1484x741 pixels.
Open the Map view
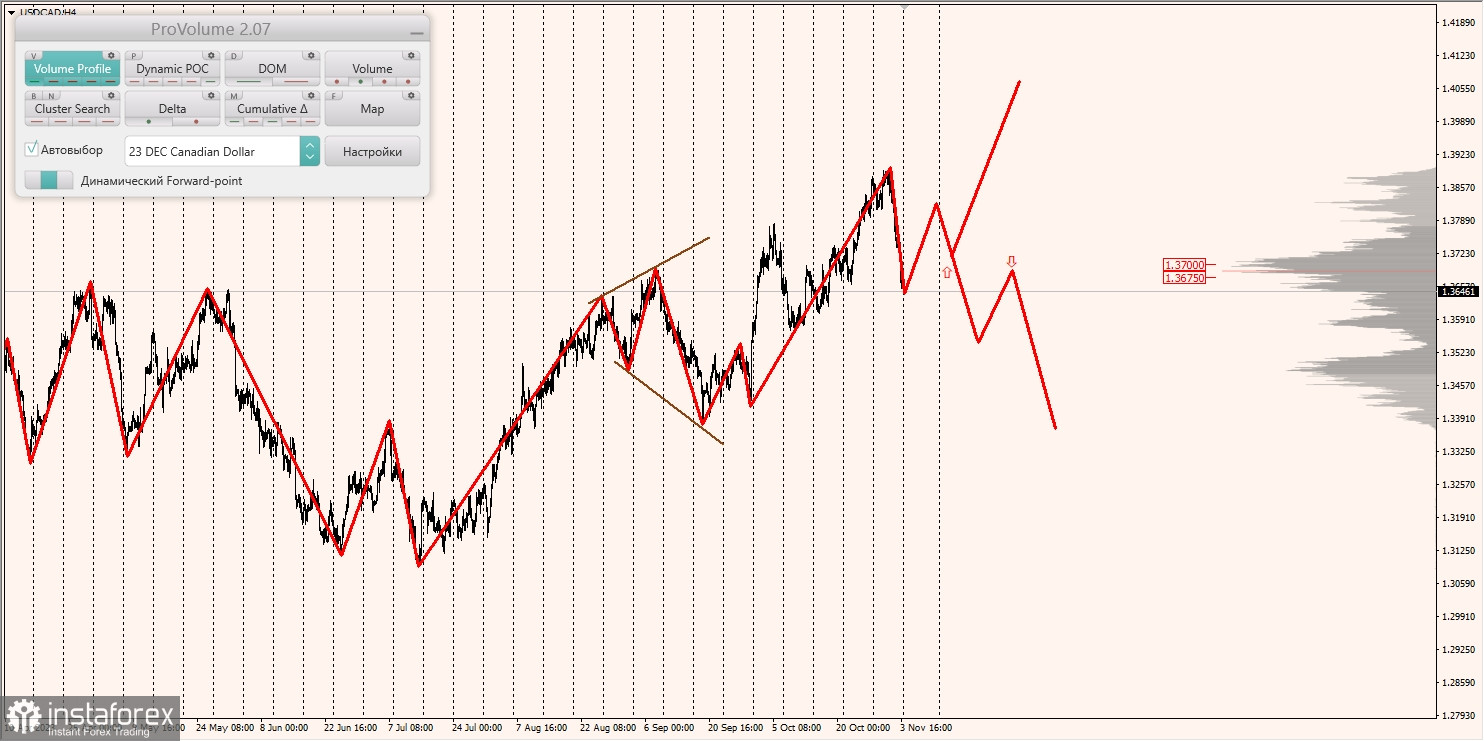(372, 109)
